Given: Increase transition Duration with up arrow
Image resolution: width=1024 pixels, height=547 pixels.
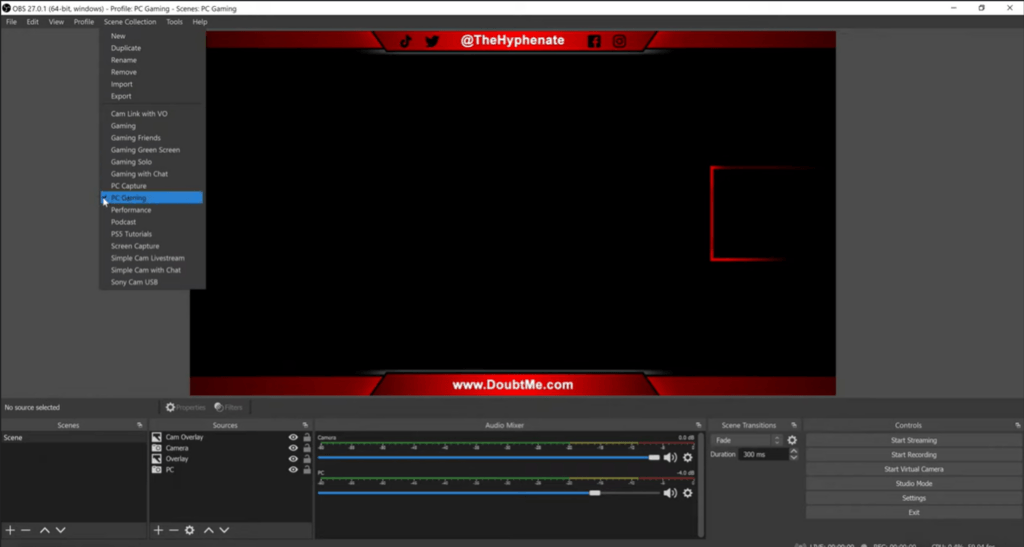Looking at the screenshot, I should click(x=793, y=451).
